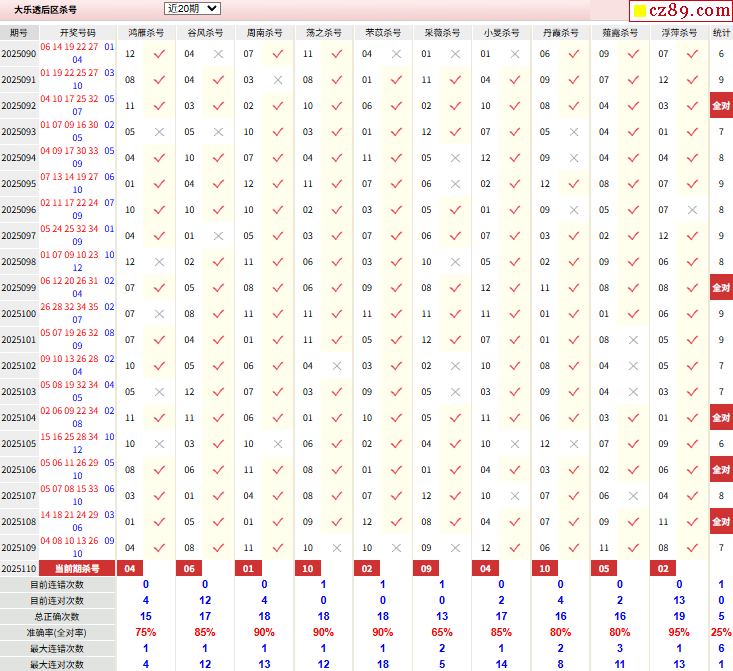Click the red 当前期杀号 label
Screen dimensions: 733x671
[77, 569]
